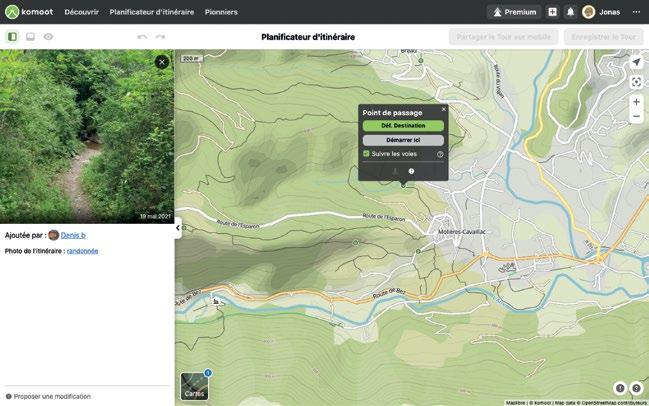This screenshot has height=406, width=649.
Task: Zoom out the map with minus
Action: click(x=636, y=116)
